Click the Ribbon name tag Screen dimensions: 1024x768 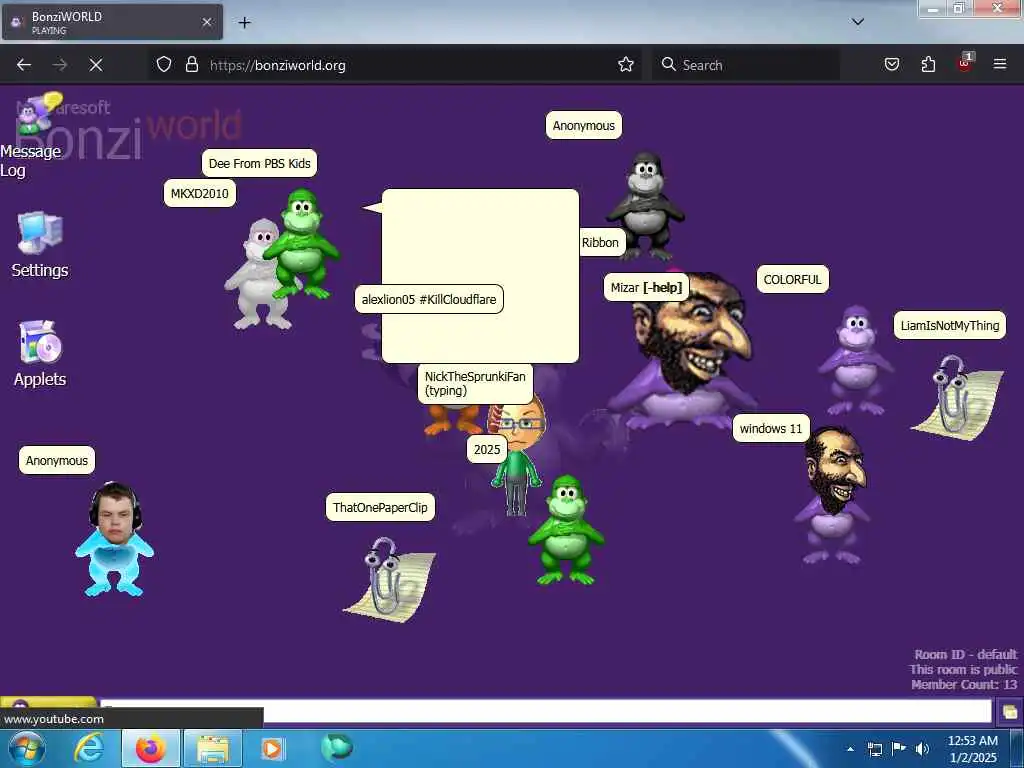(x=601, y=242)
